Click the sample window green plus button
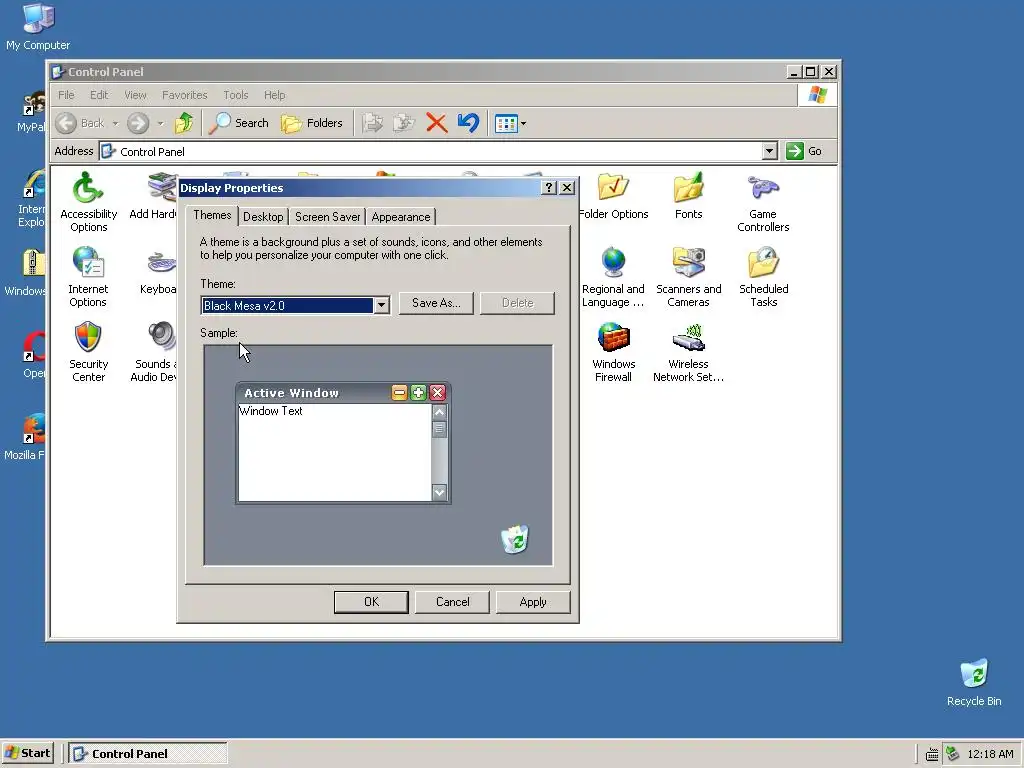Screen dimensions: 1024x768 418,392
